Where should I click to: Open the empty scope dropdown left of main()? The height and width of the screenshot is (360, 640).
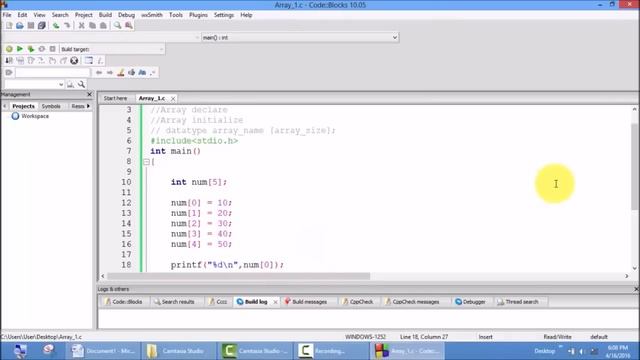(197, 38)
